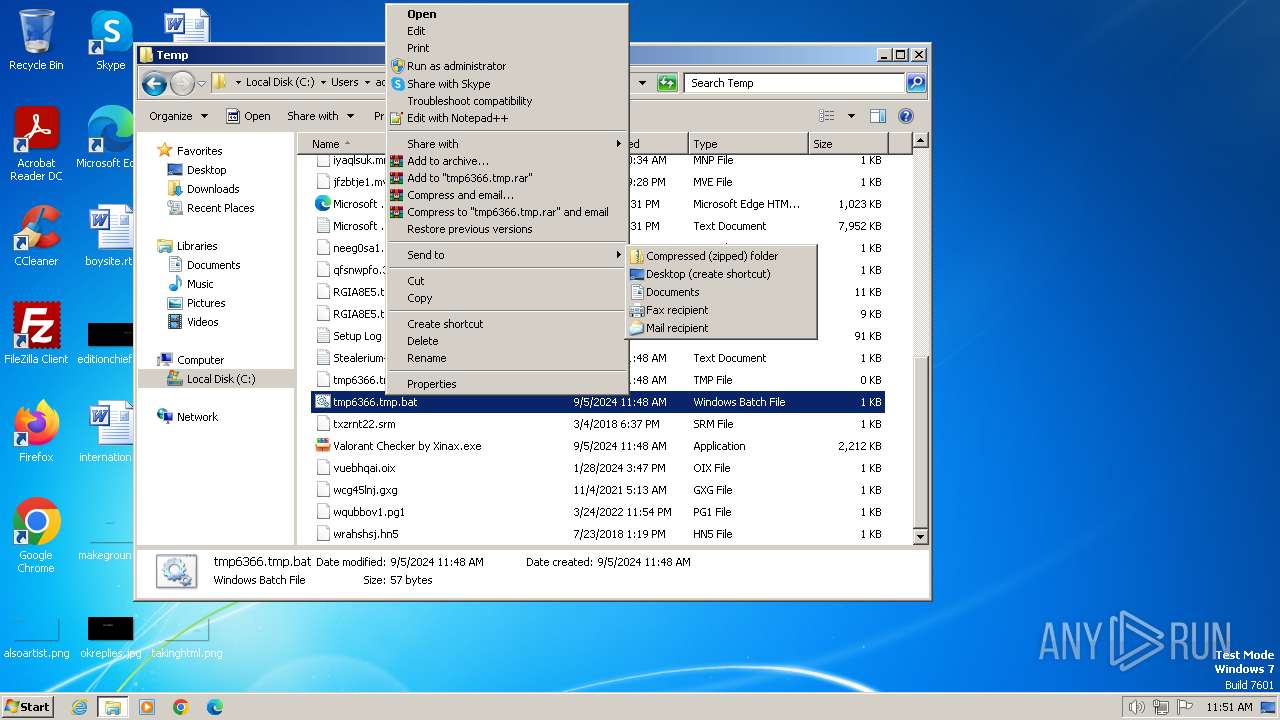Select Compressed (zipped) folder in Send to
1280x720 pixels.
tap(721, 256)
